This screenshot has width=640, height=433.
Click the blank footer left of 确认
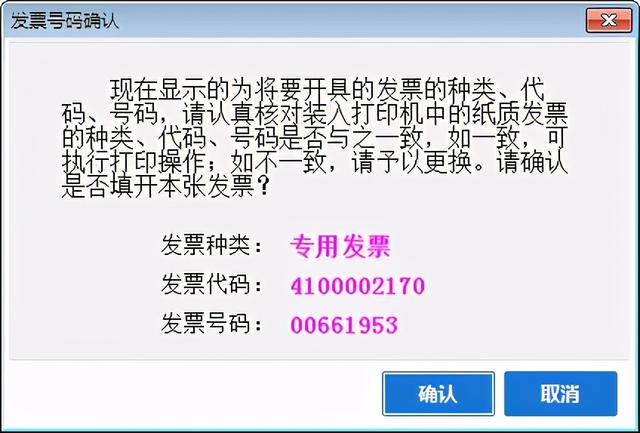click(x=192, y=394)
